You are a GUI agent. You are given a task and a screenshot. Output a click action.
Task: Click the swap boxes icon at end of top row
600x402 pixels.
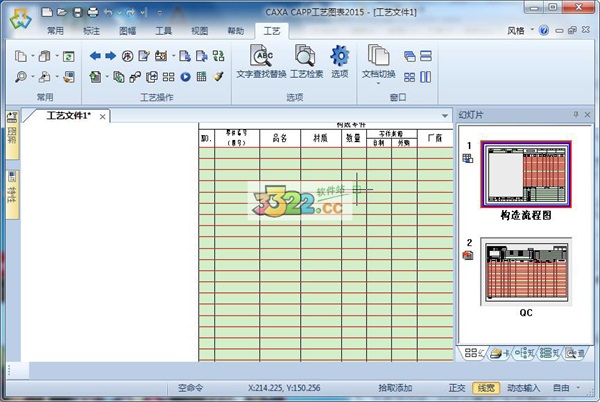[218, 56]
